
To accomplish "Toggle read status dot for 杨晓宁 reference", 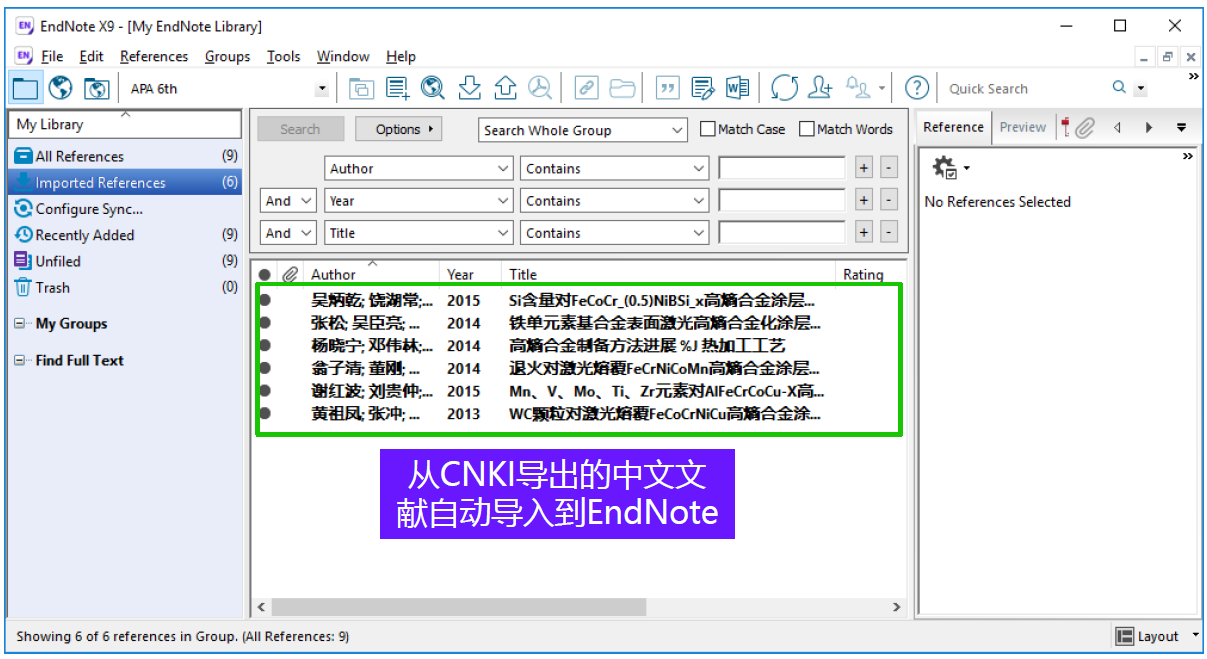I will (265, 346).
